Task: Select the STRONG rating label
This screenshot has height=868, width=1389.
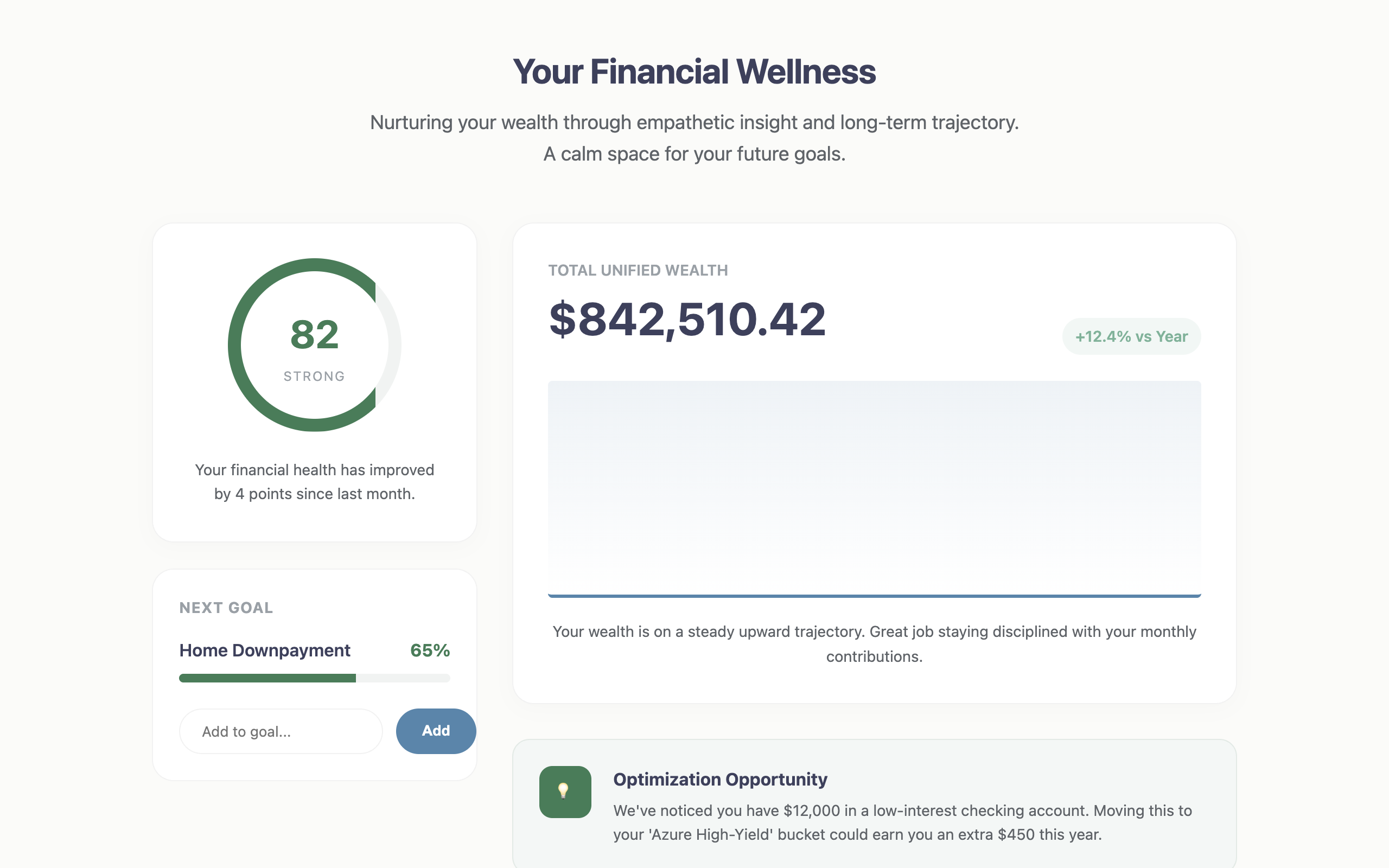Action: tap(314, 376)
